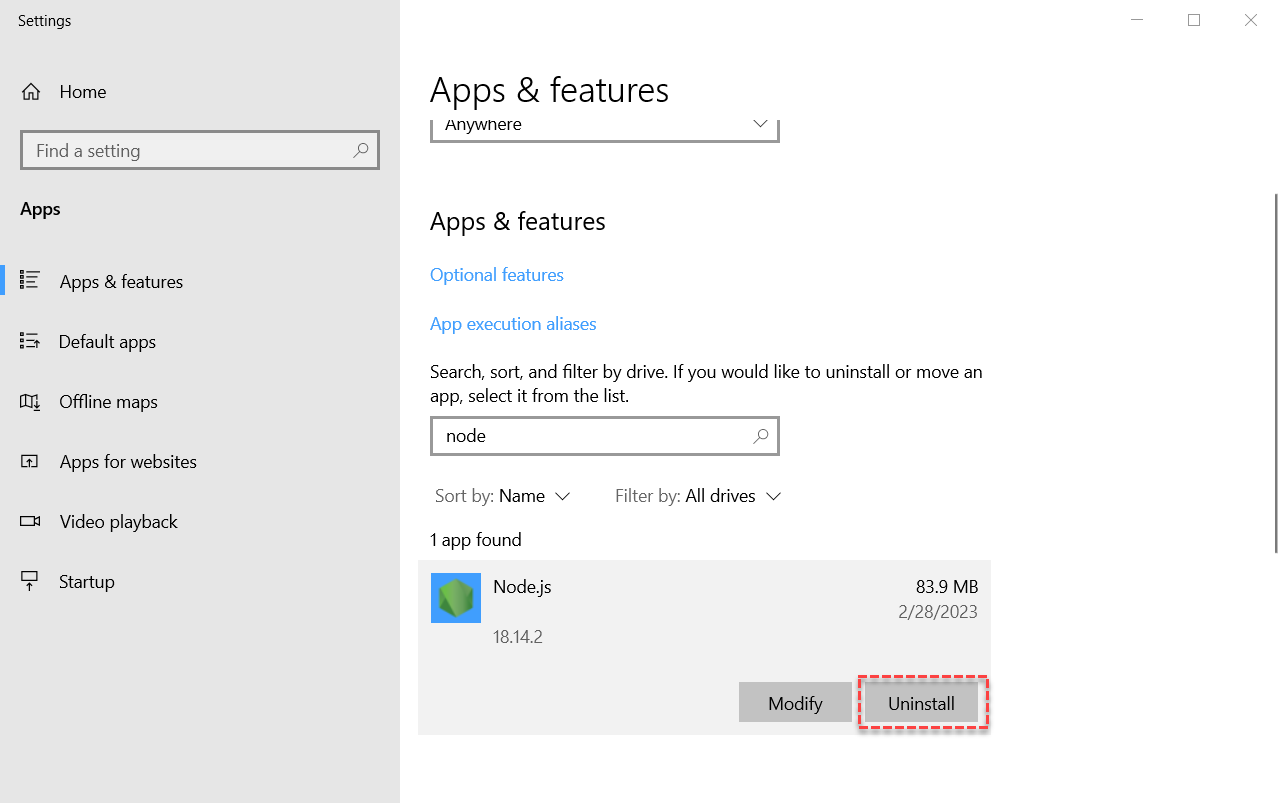The image size is (1279, 803).
Task: Click the Apps & features list icon
Action: 30,281
